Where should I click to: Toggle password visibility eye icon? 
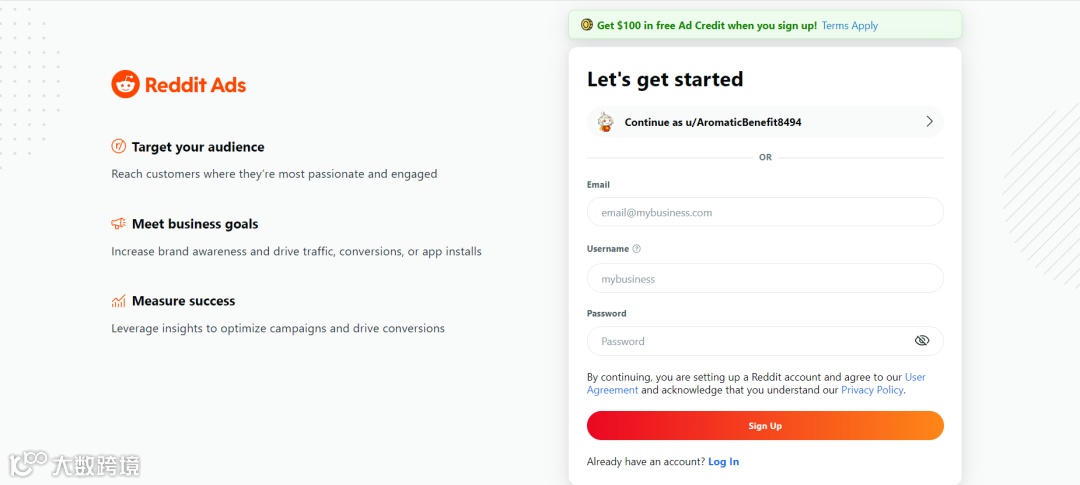point(922,341)
